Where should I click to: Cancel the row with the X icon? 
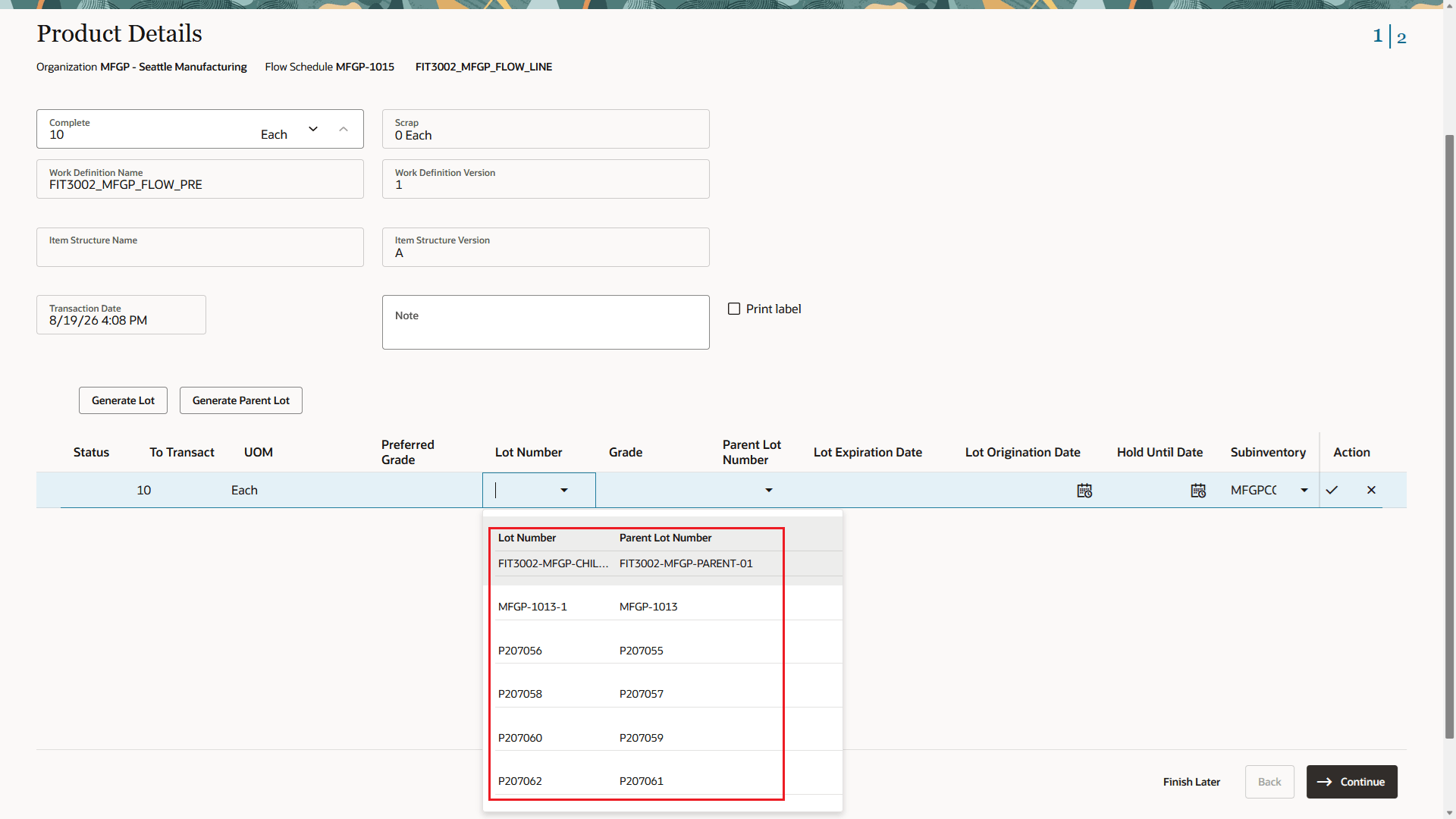[1371, 490]
